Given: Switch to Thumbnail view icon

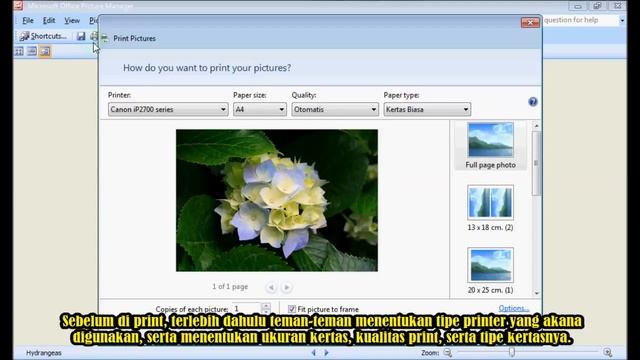Looking at the screenshot, I should click(19, 51).
